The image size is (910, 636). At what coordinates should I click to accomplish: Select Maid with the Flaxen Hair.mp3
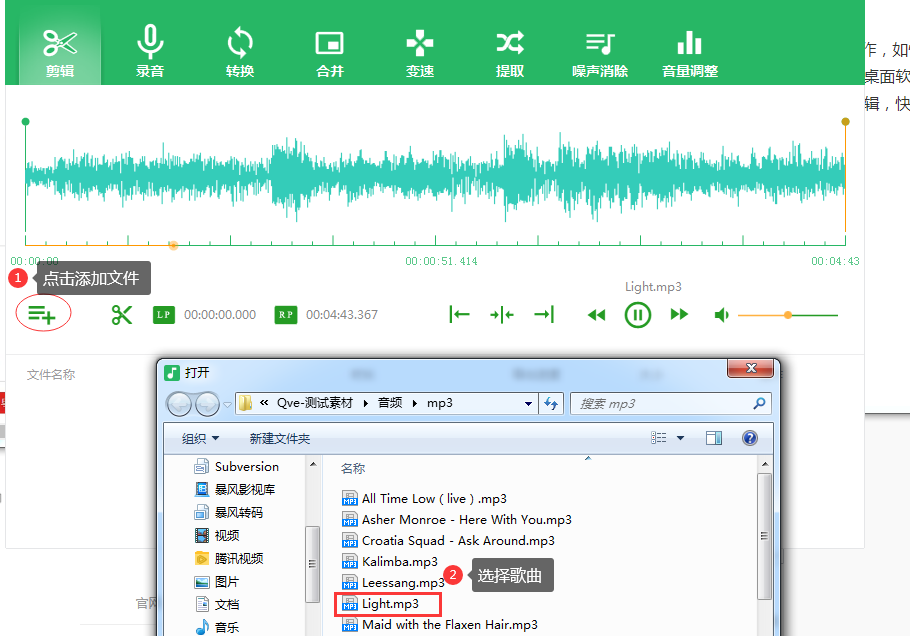pyautogui.click(x=439, y=625)
